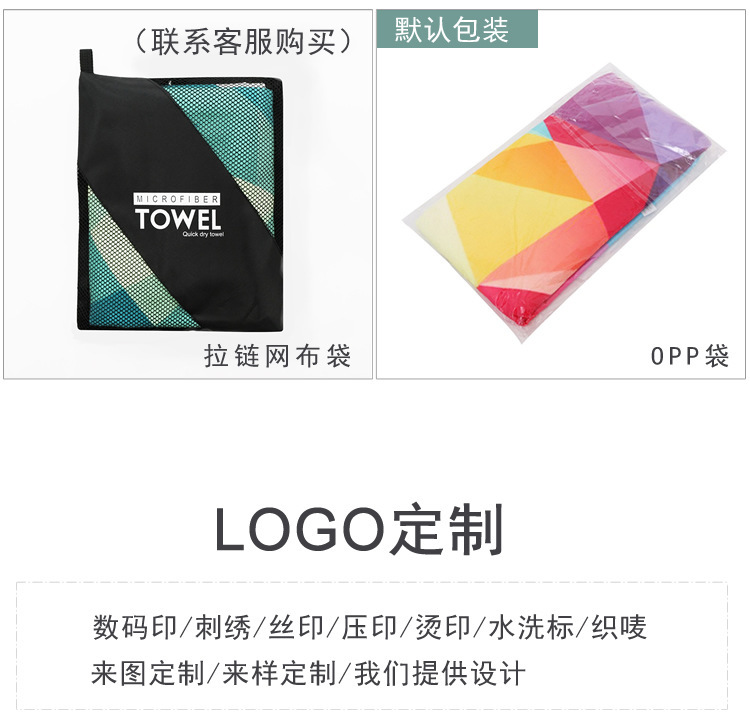The image size is (750, 721).
Task: Select the 烫印 option text
Action: tap(443, 627)
